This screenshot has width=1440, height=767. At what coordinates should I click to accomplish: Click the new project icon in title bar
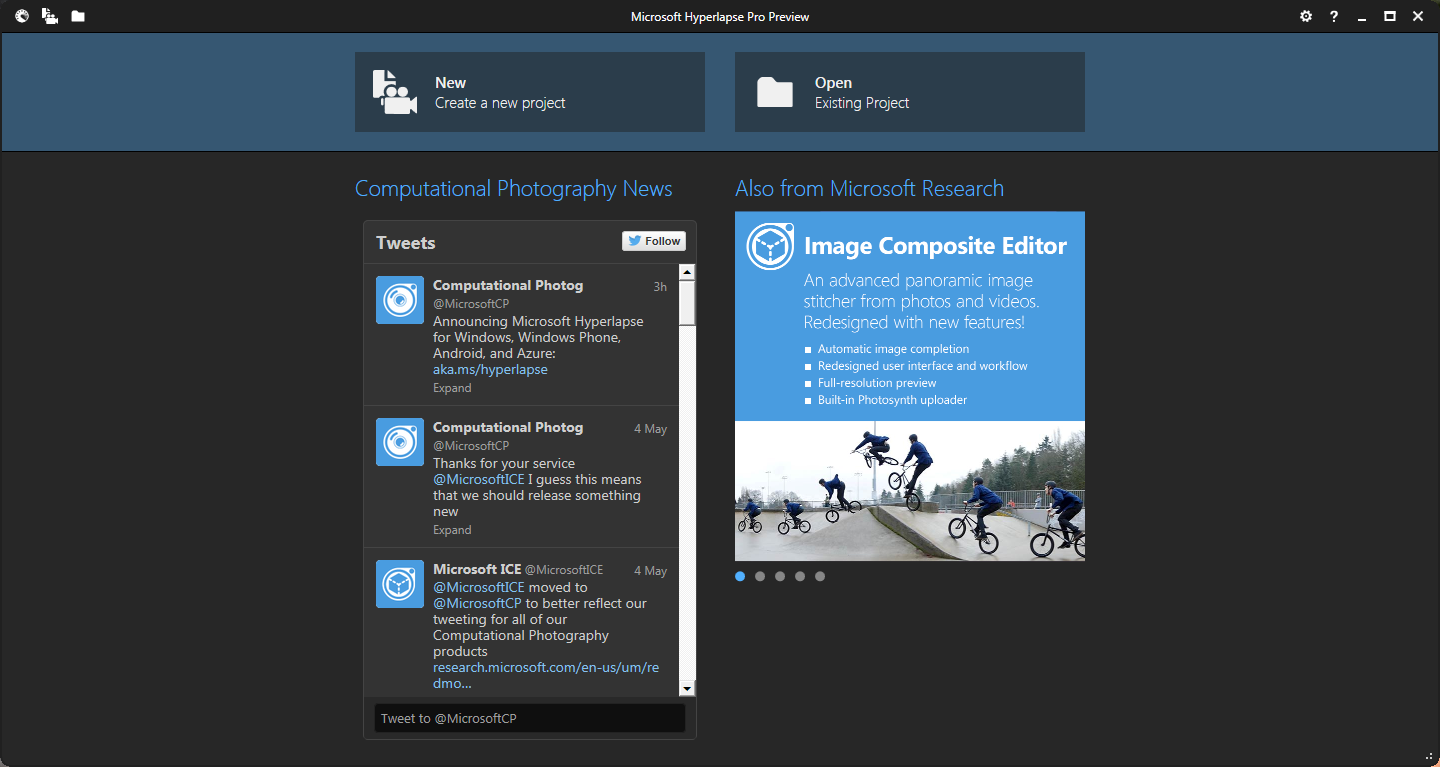tap(49, 16)
